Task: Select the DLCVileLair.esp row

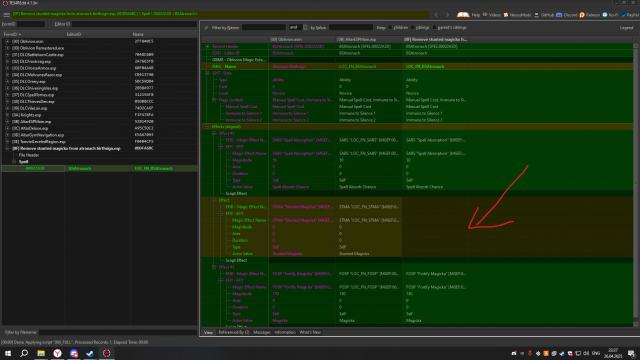Action: click(x=100, y=108)
